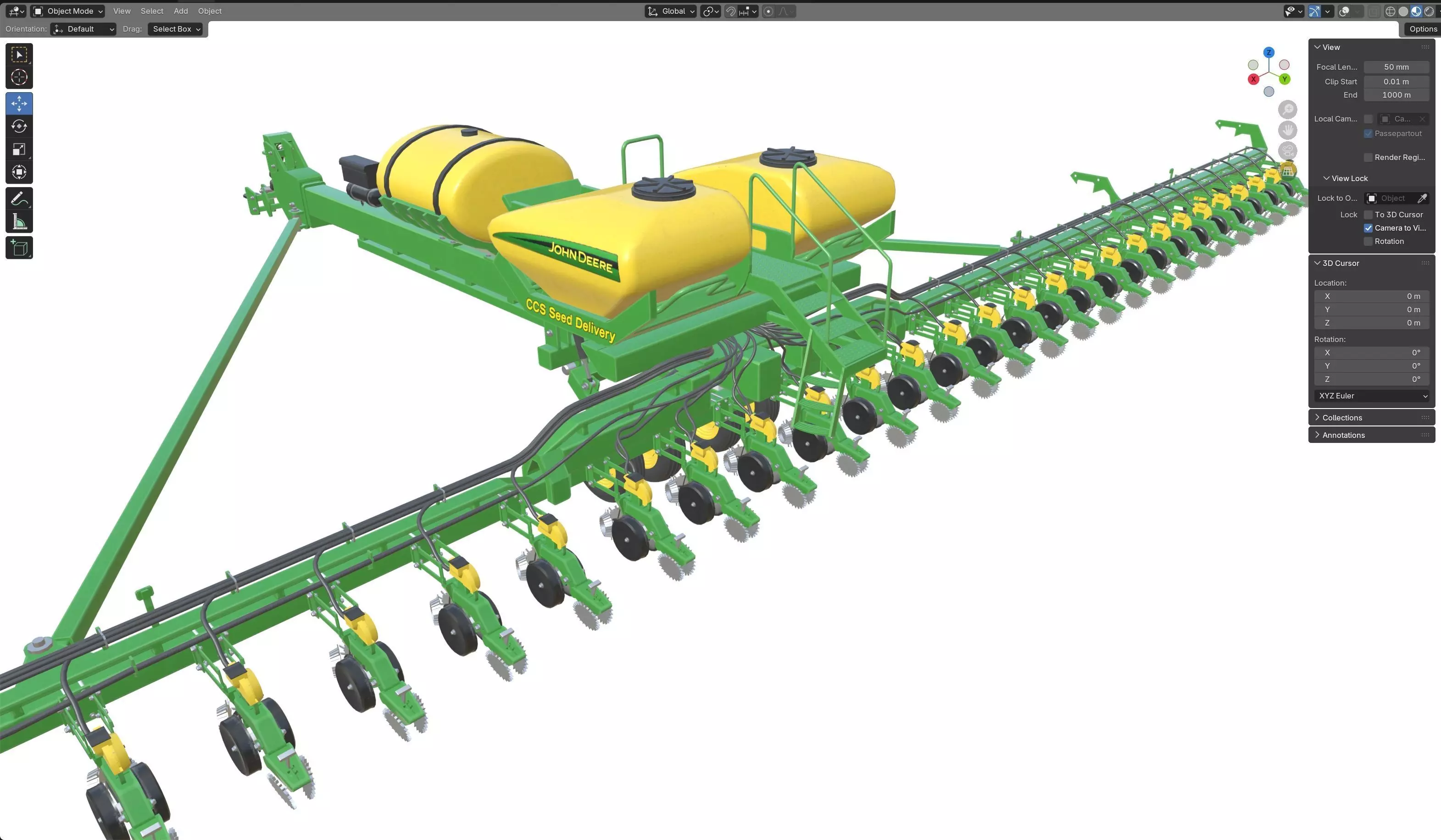Image resolution: width=1441 pixels, height=840 pixels.
Task: Snap view to Z axis gizmo
Action: coord(1269,52)
